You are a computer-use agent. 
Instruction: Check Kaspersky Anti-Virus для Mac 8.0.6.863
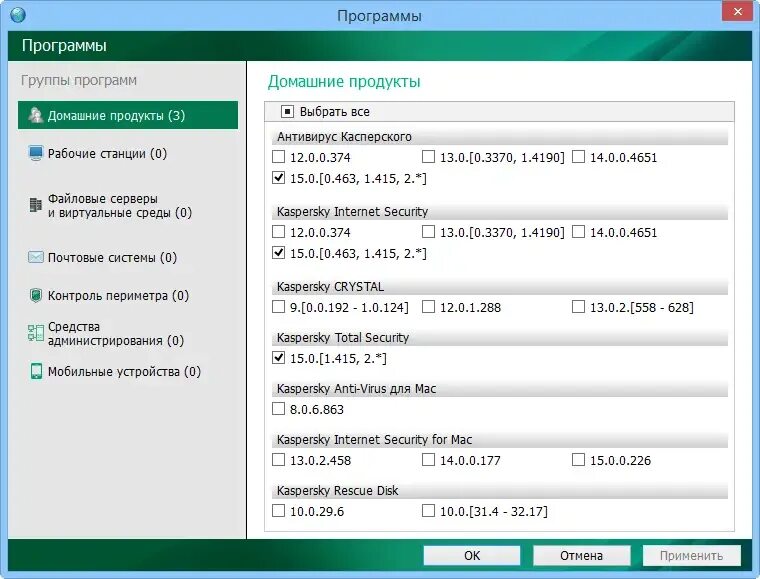[x=278, y=409]
